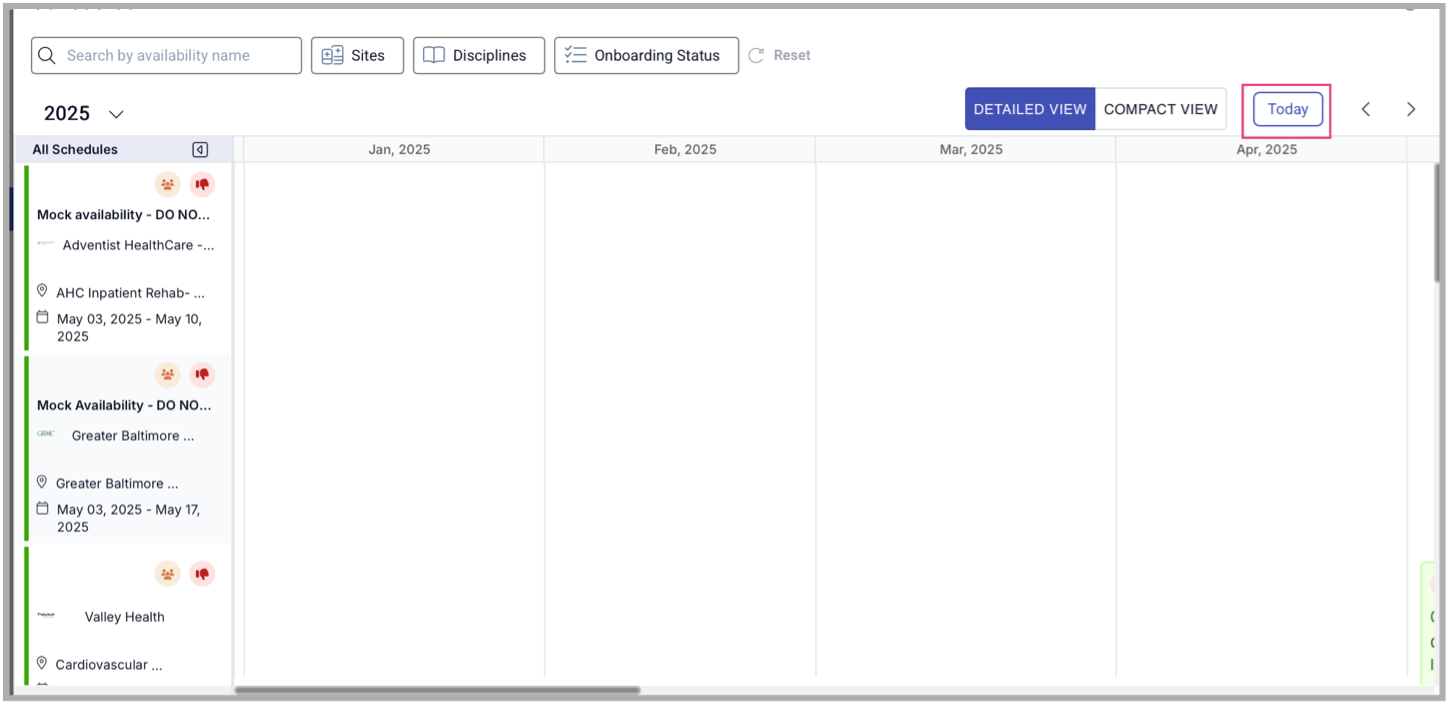Go to the previous time period
1451x705 pixels.
coord(1365,109)
